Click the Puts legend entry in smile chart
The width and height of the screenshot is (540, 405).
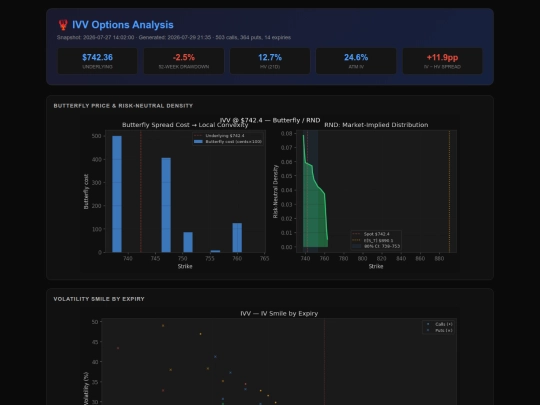coord(439,330)
